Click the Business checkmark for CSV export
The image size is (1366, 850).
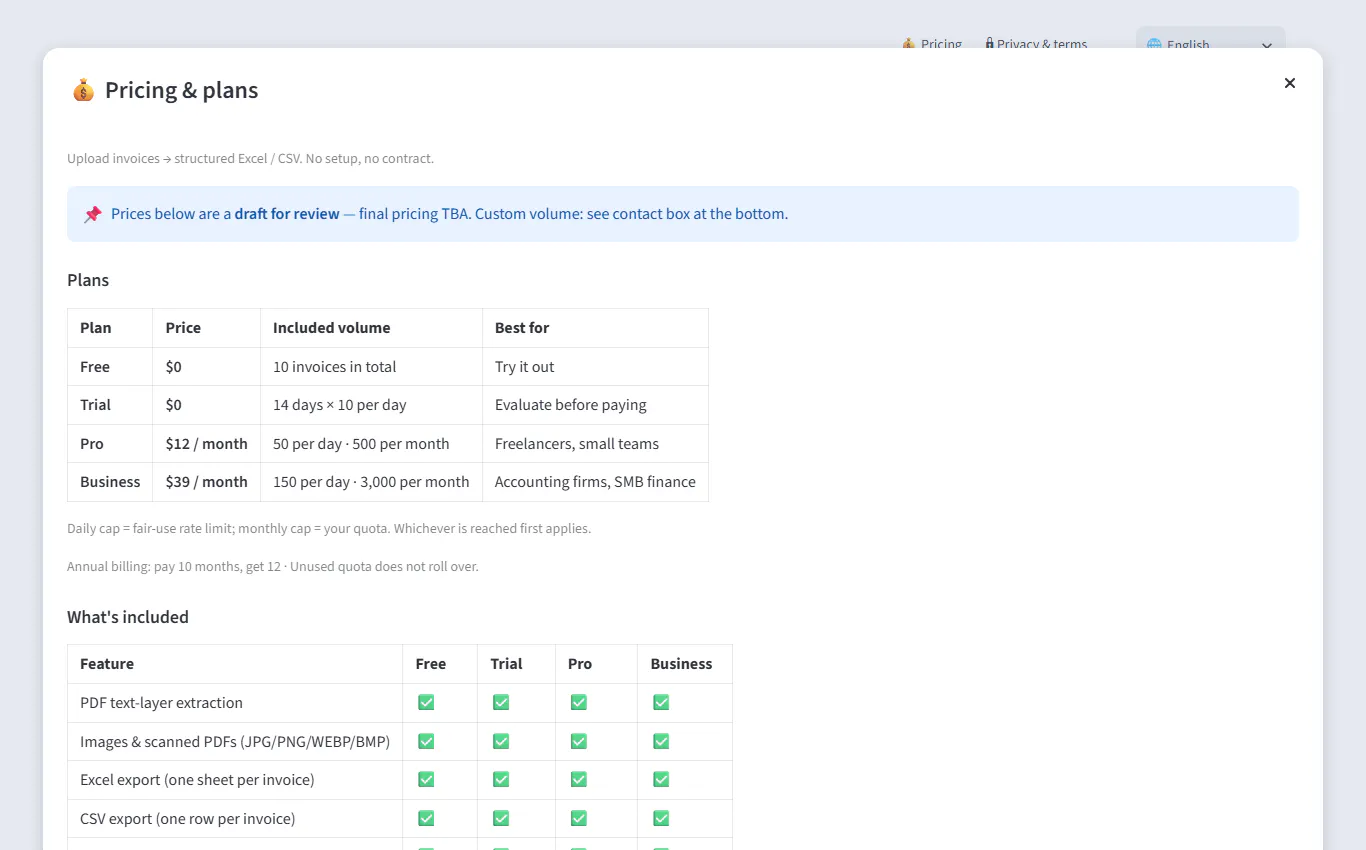point(661,818)
